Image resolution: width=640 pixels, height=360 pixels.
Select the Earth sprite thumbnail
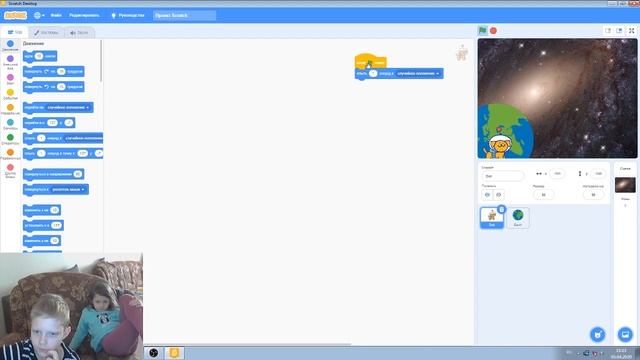click(x=518, y=218)
